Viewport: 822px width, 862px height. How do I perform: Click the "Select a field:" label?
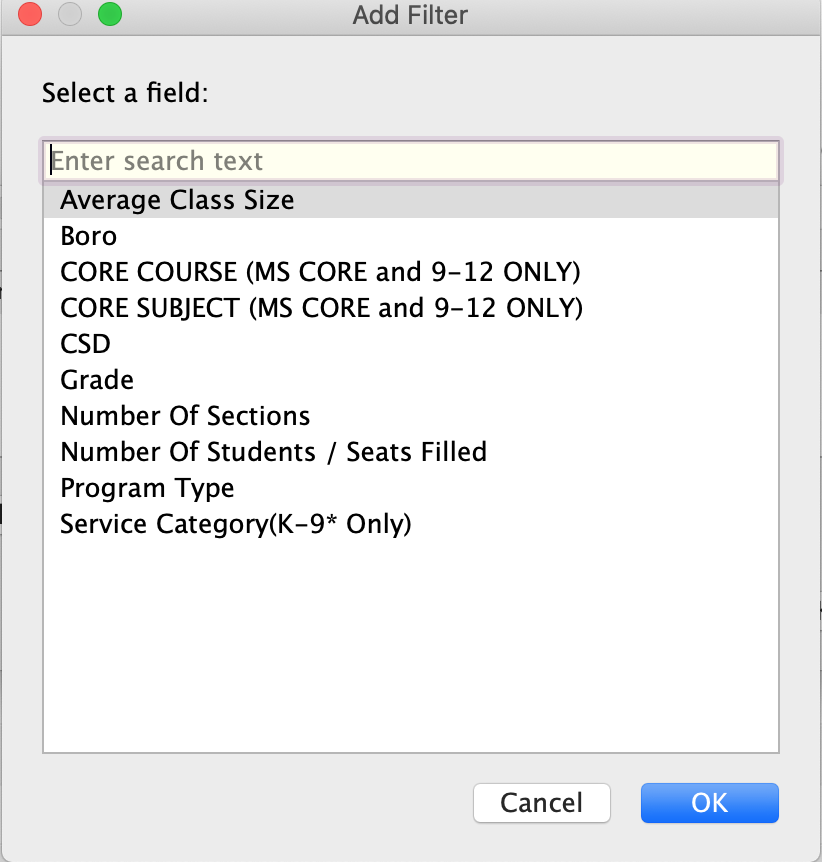coord(124,94)
